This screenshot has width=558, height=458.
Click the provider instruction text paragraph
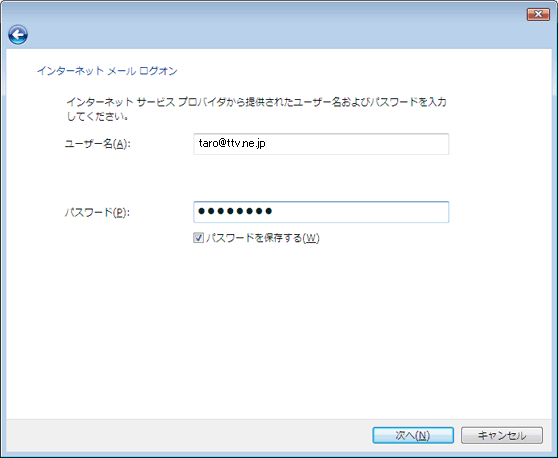point(256,109)
